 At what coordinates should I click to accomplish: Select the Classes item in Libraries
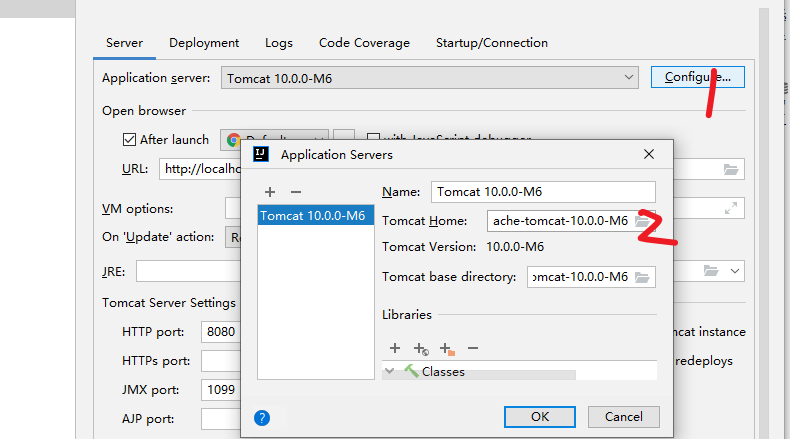pos(443,371)
